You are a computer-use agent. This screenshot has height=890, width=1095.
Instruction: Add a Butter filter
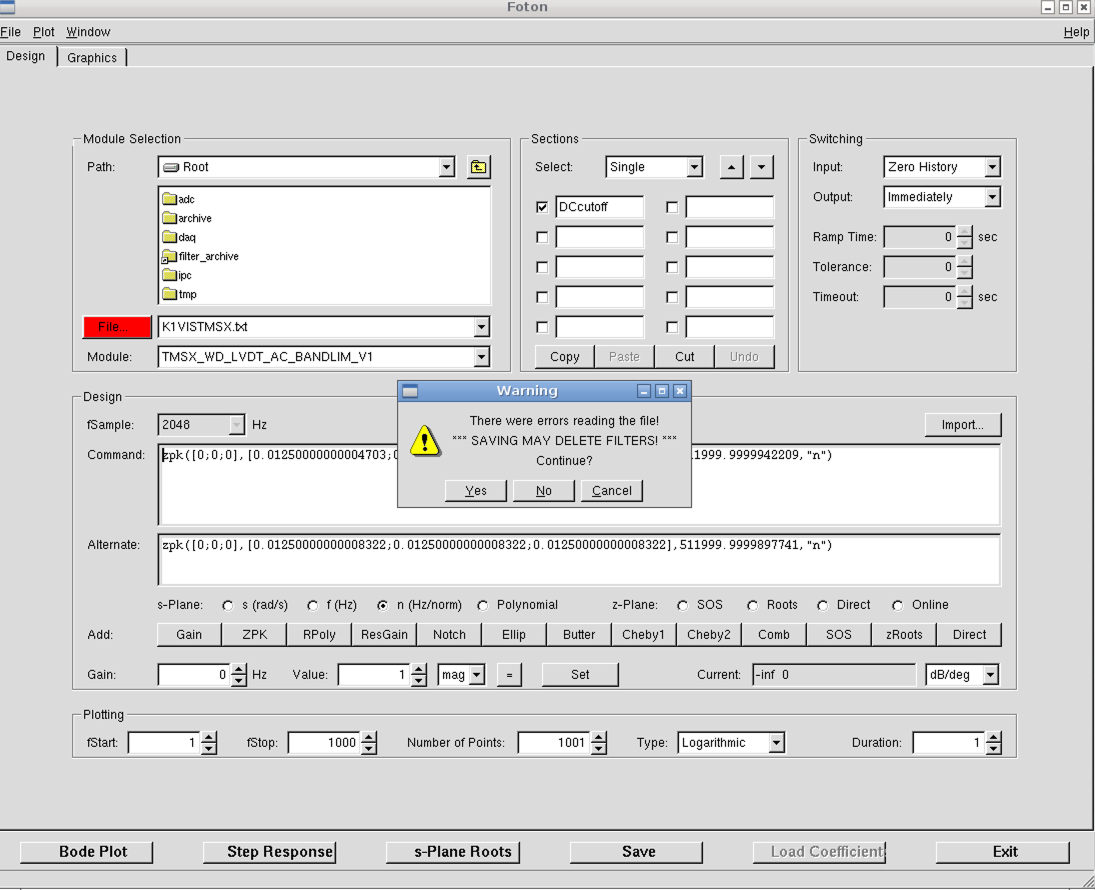(x=579, y=634)
